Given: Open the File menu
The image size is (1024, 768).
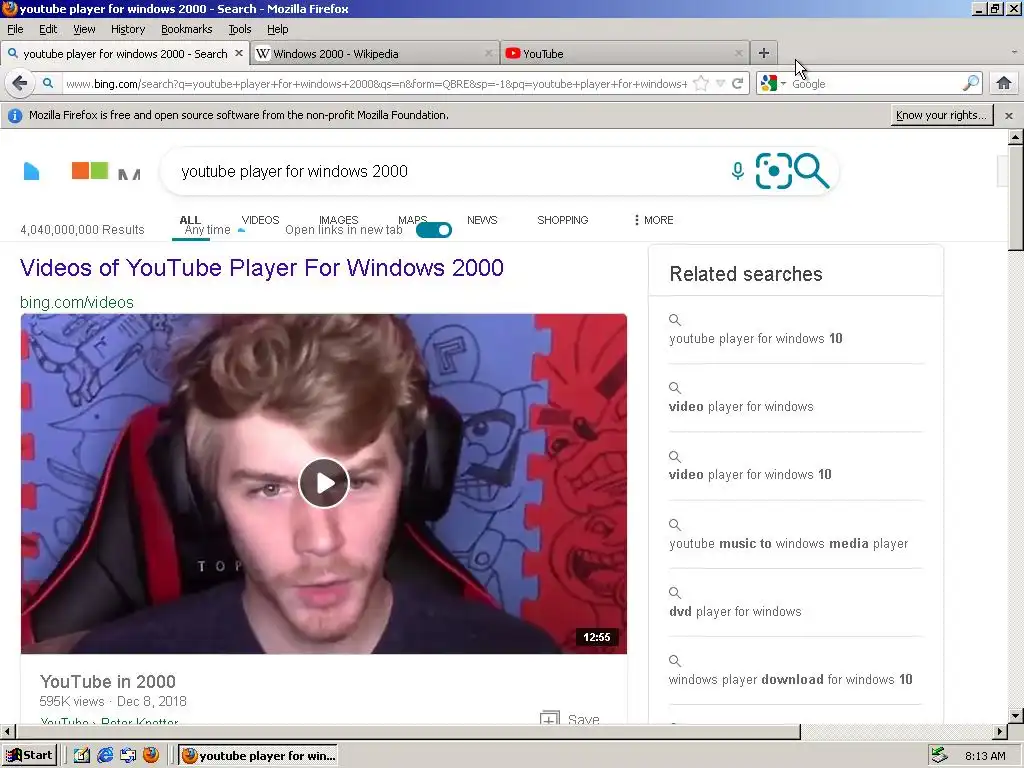Looking at the screenshot, I should [15, 29].
